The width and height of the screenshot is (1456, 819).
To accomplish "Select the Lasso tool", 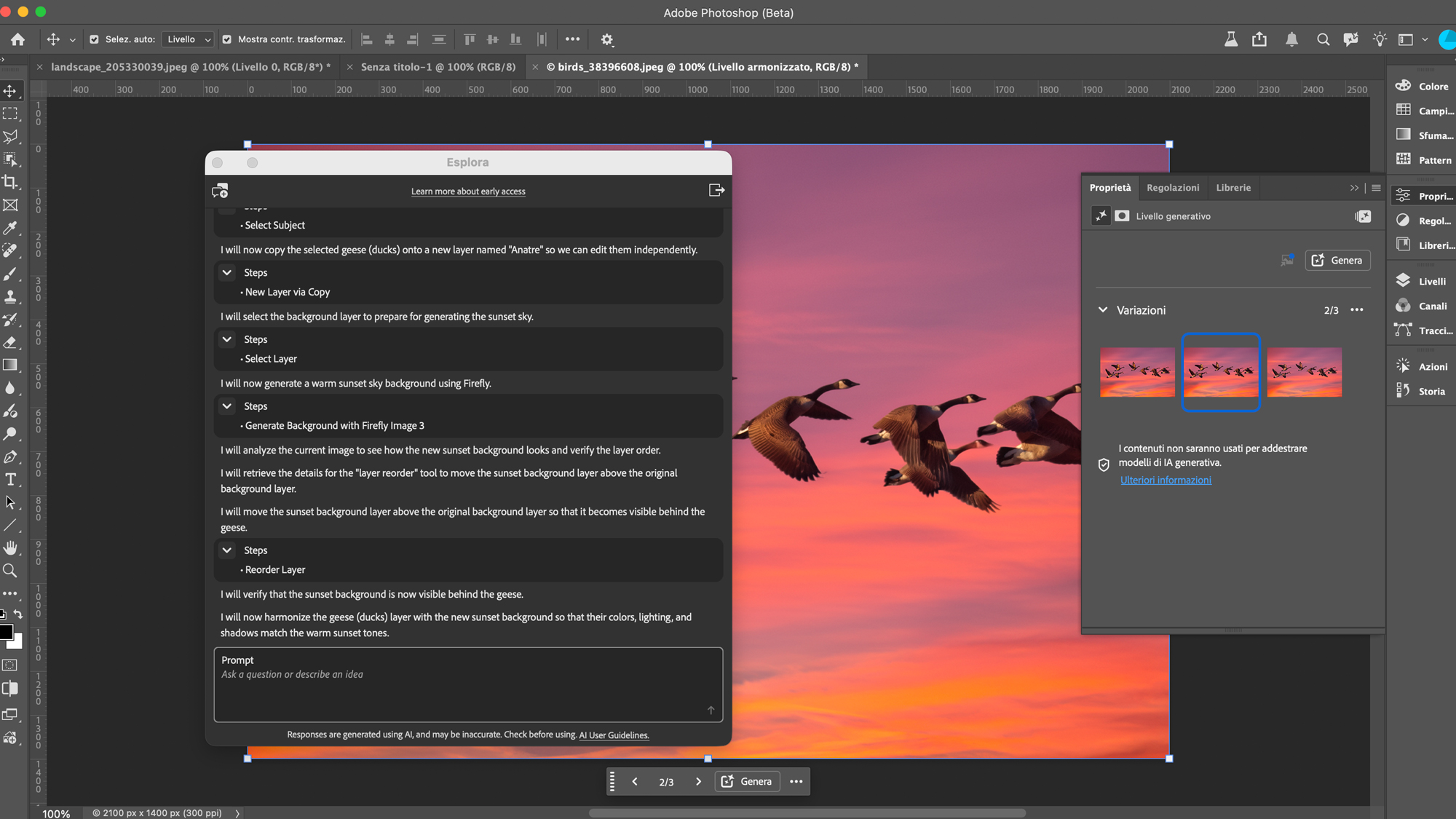I will pyautogui.click(x=10, y=137).
